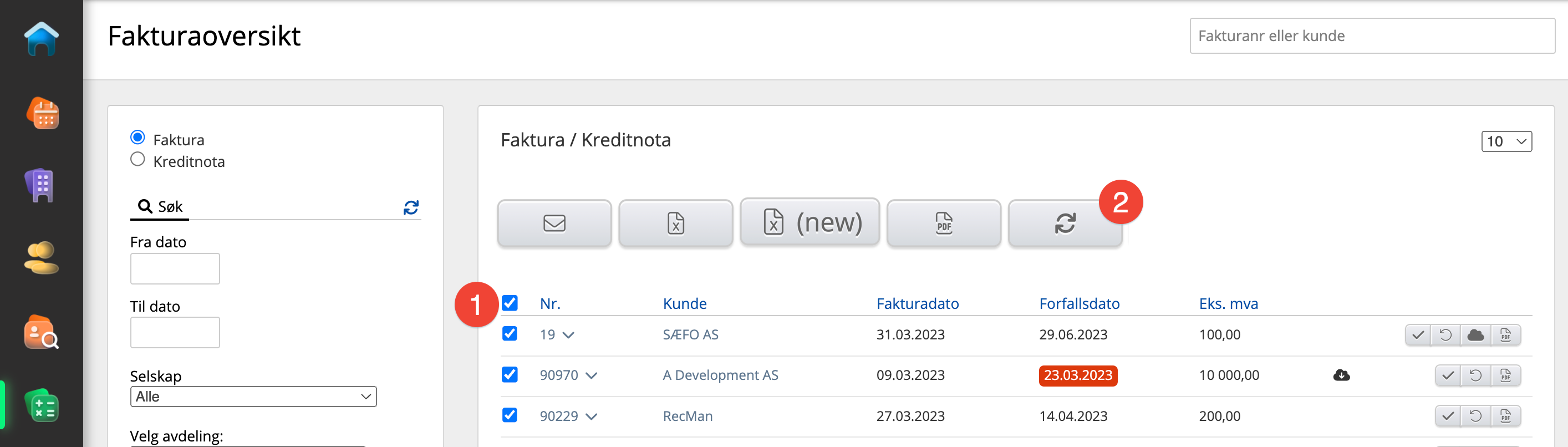Export invoices with the PDF button

pos(944,223)
